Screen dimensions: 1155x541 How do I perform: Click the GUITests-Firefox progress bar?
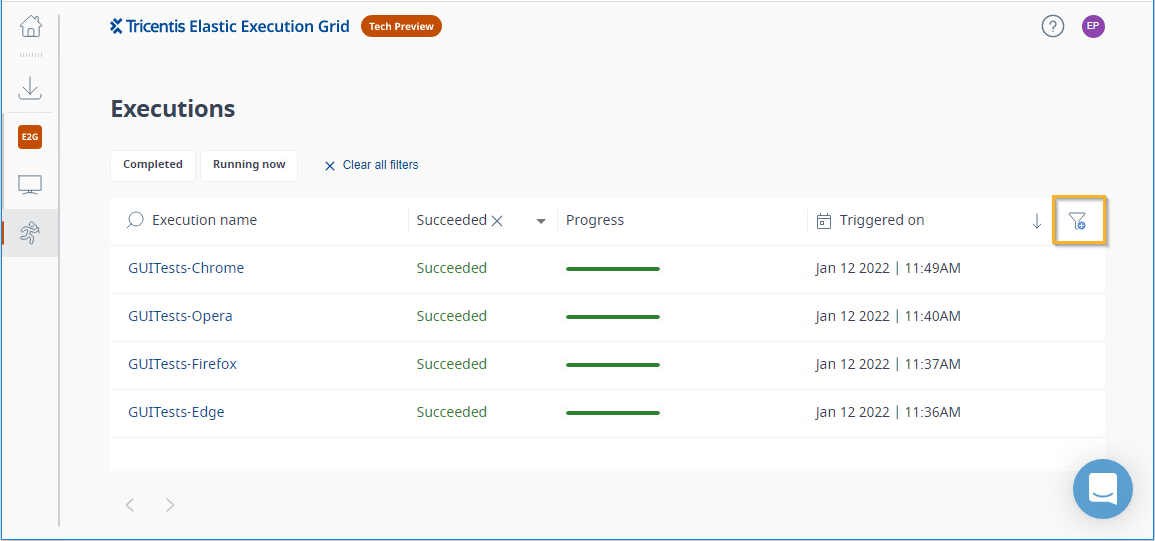[x=613, y=365]
